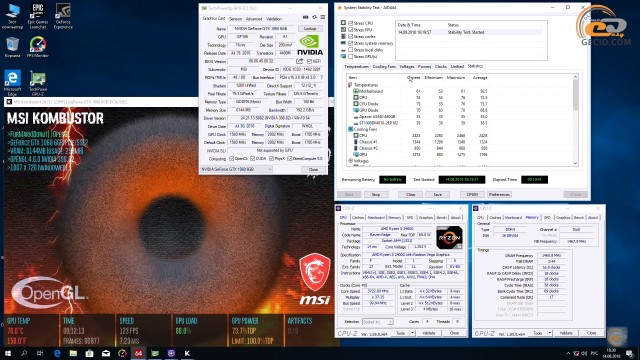640x360 pixels.
Task: Toggle CUDA checkbox in GPU-Z
Action: coord(252,158)
